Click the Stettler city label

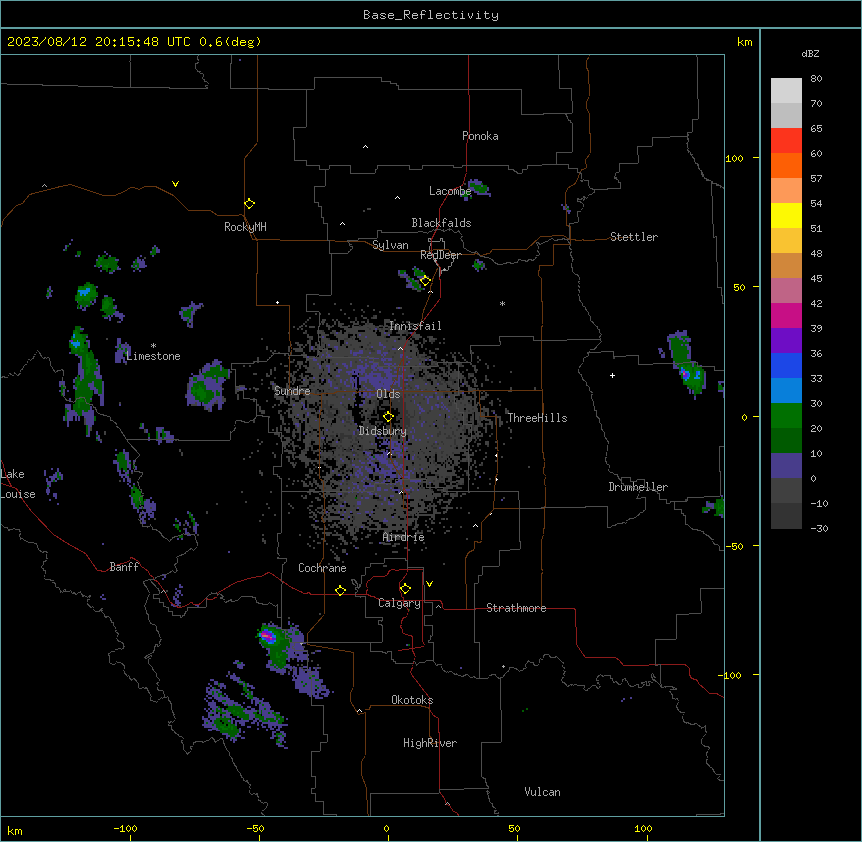(634, 237)
